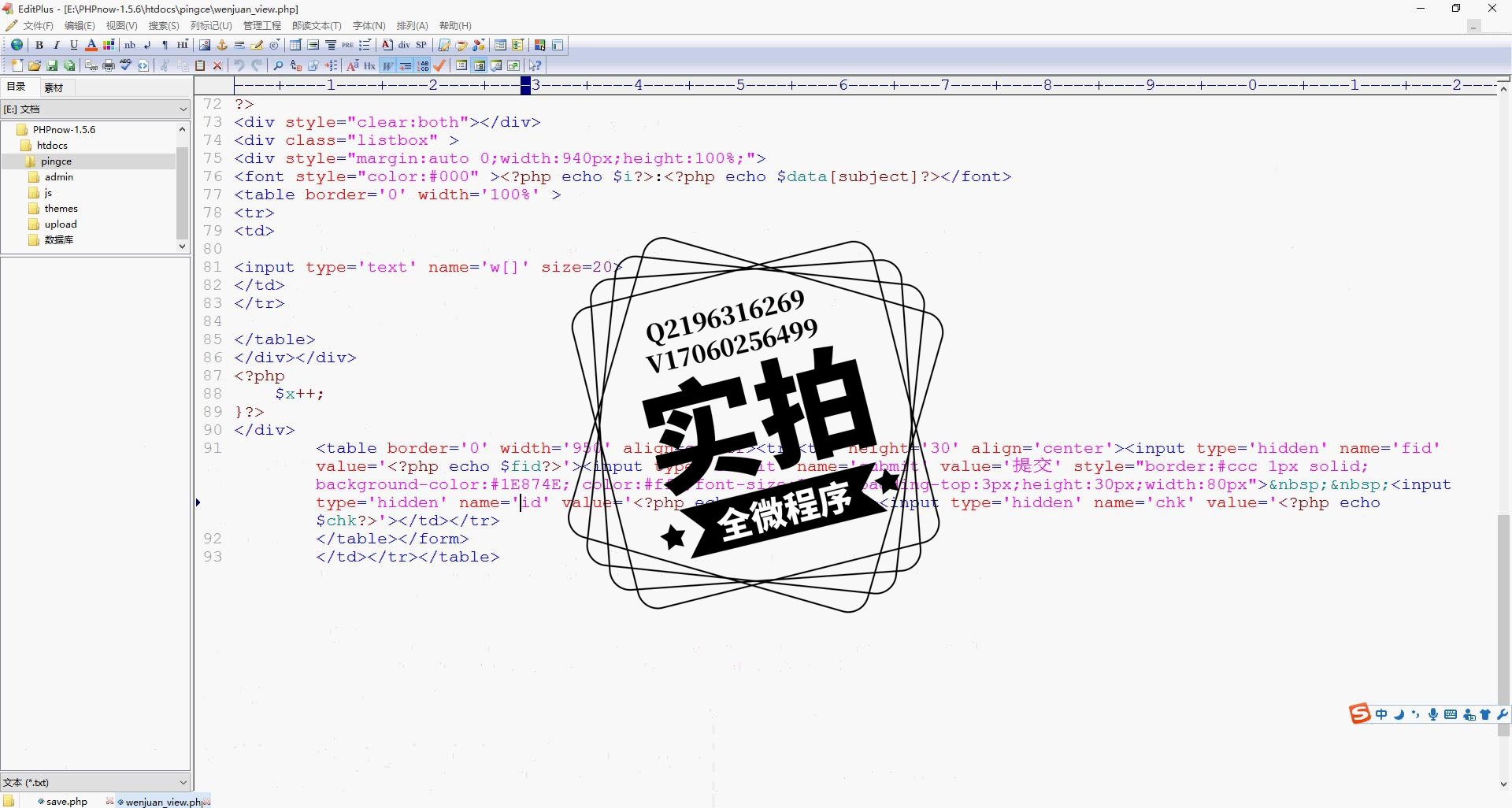This screenshot has height=808, width=1512.
Task: Select the upload folder
Action: [x=61, y=224]
